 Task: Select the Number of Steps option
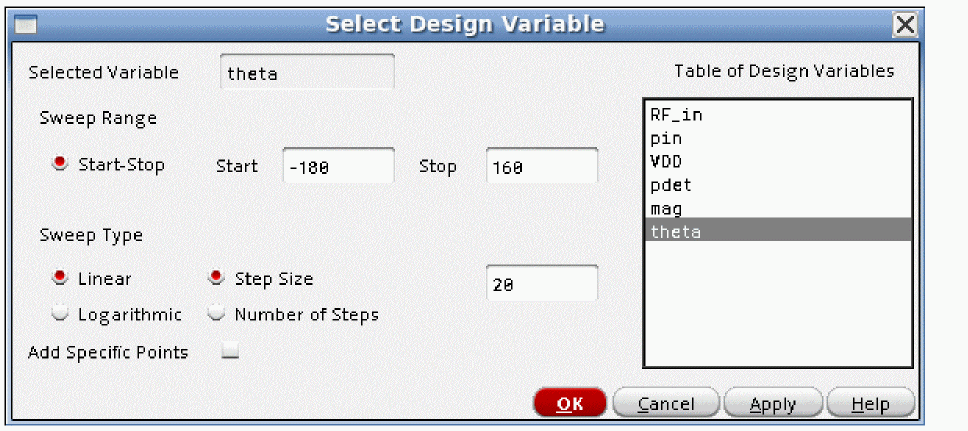[216, 314]
